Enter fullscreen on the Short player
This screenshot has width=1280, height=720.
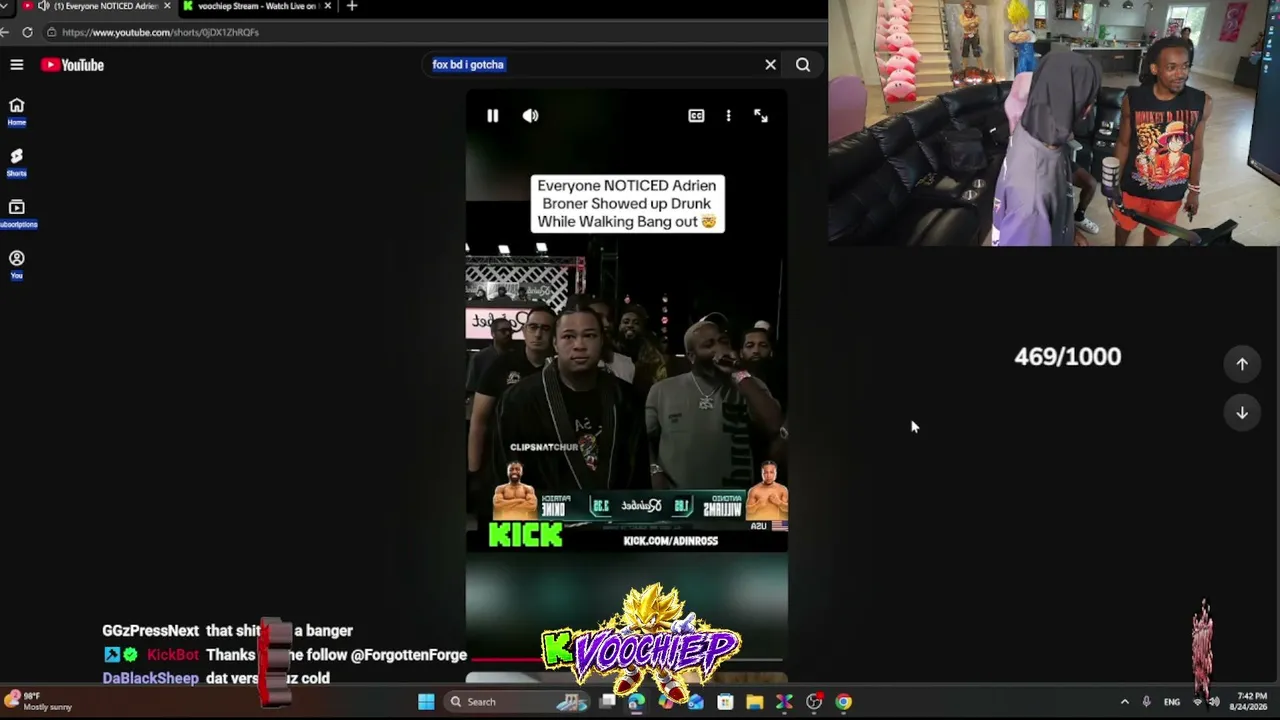coord(761,116)
